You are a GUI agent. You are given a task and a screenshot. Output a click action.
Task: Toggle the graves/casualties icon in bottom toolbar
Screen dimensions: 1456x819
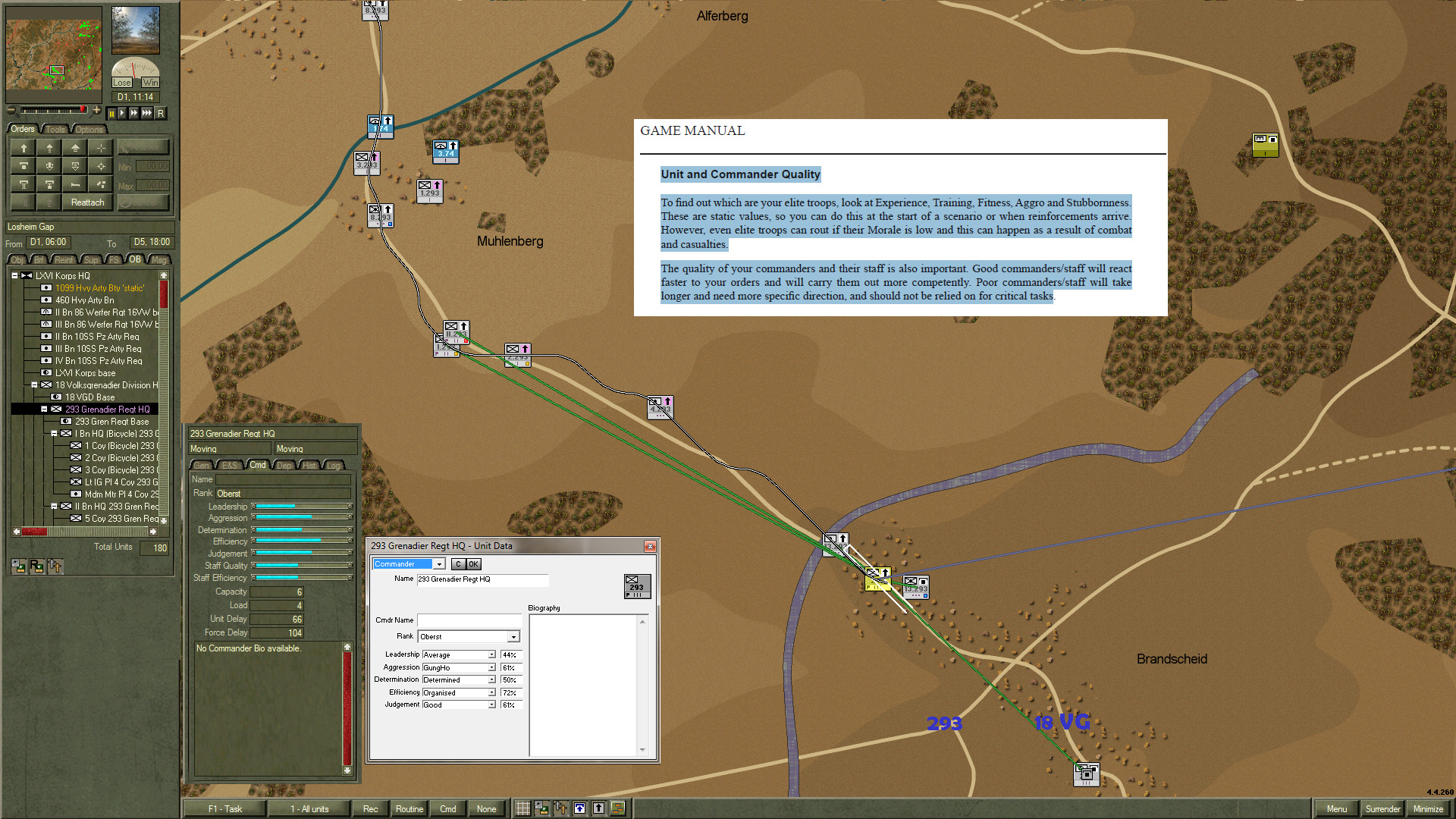click(x=560, y=808)
